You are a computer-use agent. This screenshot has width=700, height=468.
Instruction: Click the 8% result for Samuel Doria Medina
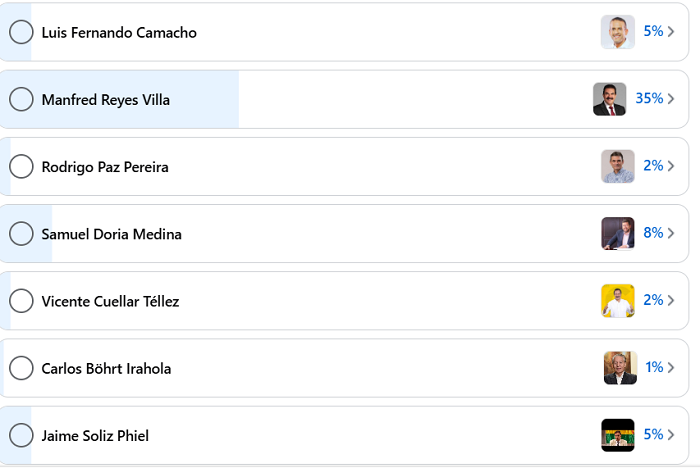click(653, 233)
